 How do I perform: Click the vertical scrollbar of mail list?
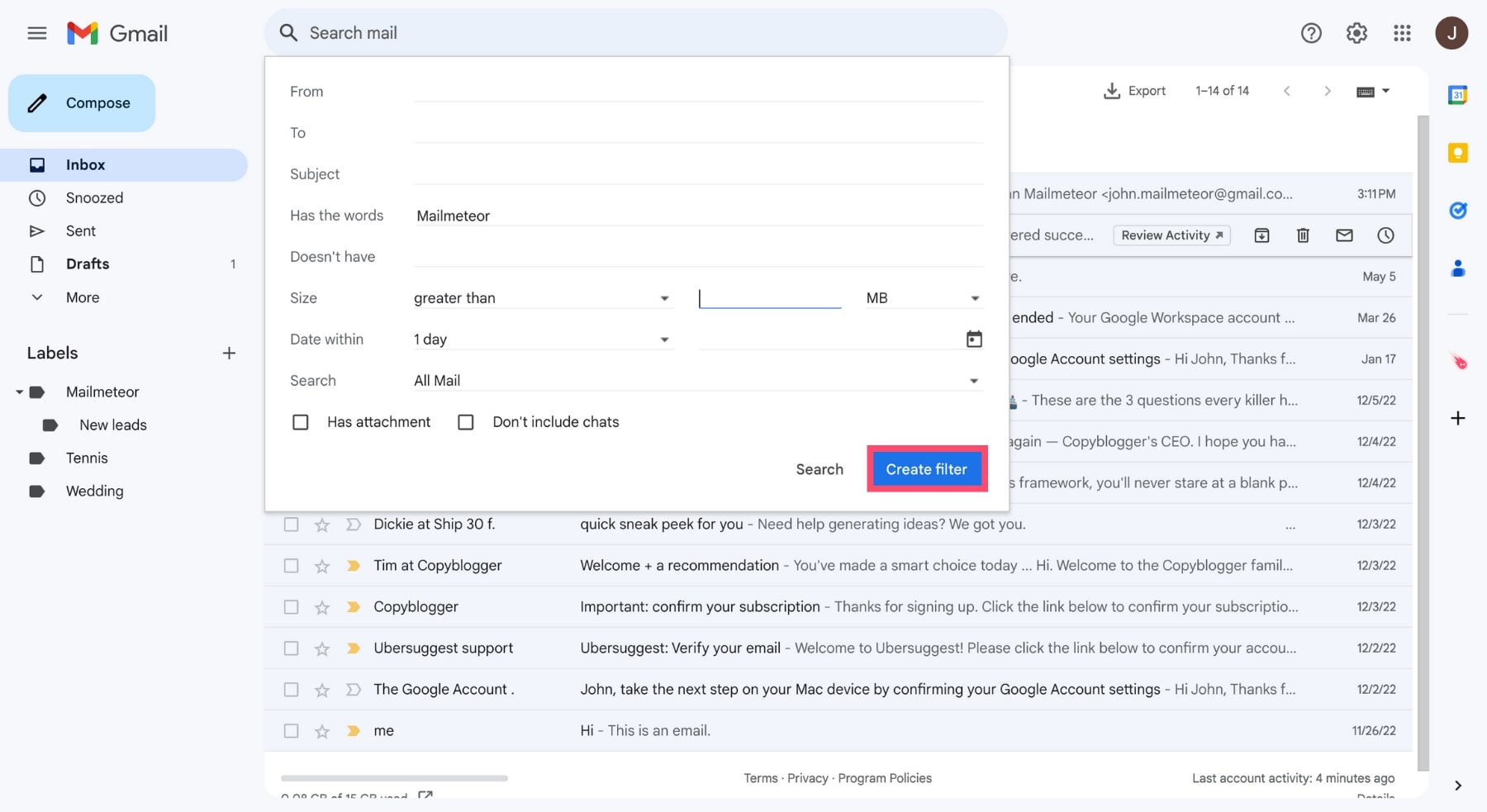click(1423, 442)
